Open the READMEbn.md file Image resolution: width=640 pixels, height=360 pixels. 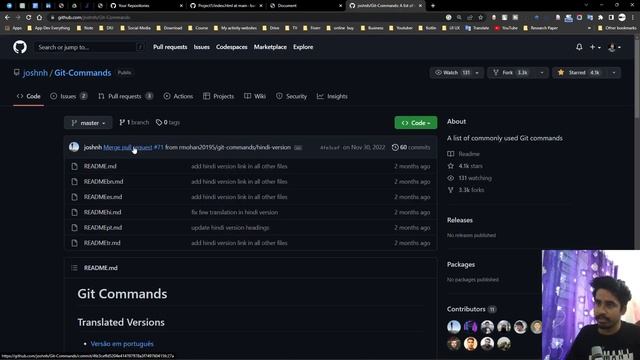tap(103, 182)
